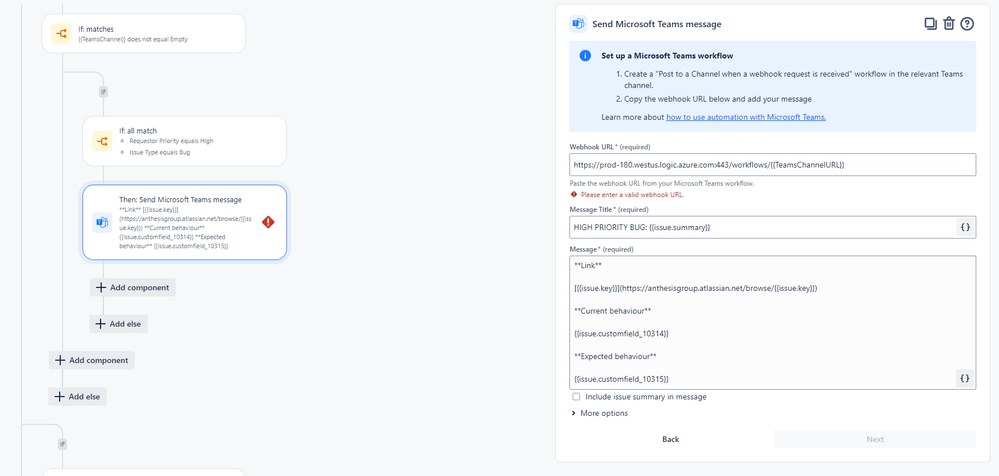Click 'Requestor Priority equals High' condition text
Viewport: 999px width, 476px height.
coord(171,141)
